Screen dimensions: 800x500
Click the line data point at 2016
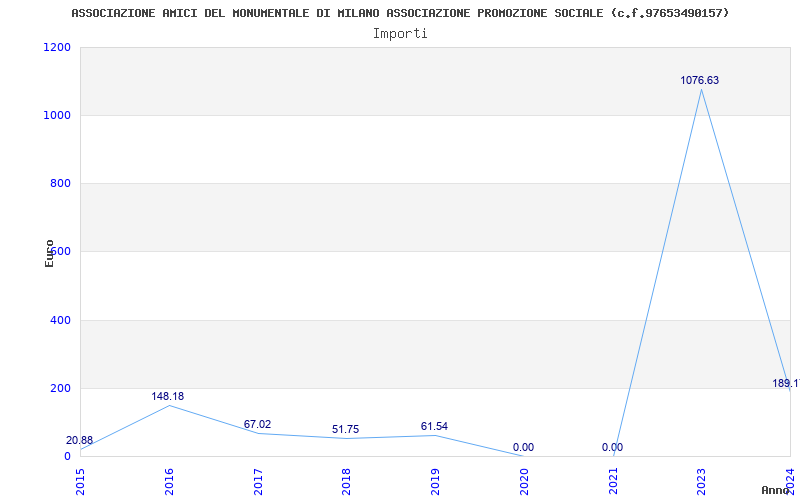(x=169, y=406)
